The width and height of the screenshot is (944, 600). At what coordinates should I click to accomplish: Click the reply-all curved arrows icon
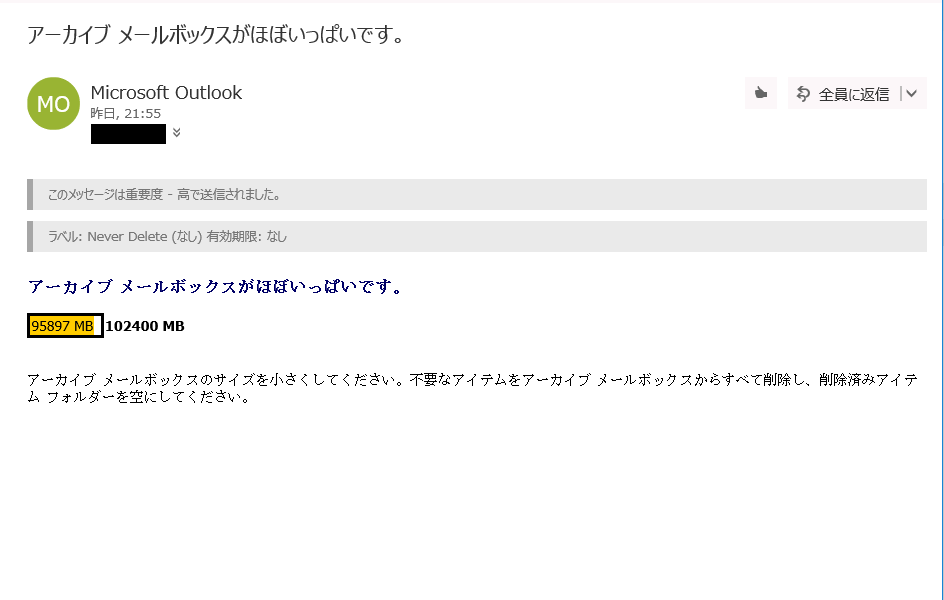803,94
